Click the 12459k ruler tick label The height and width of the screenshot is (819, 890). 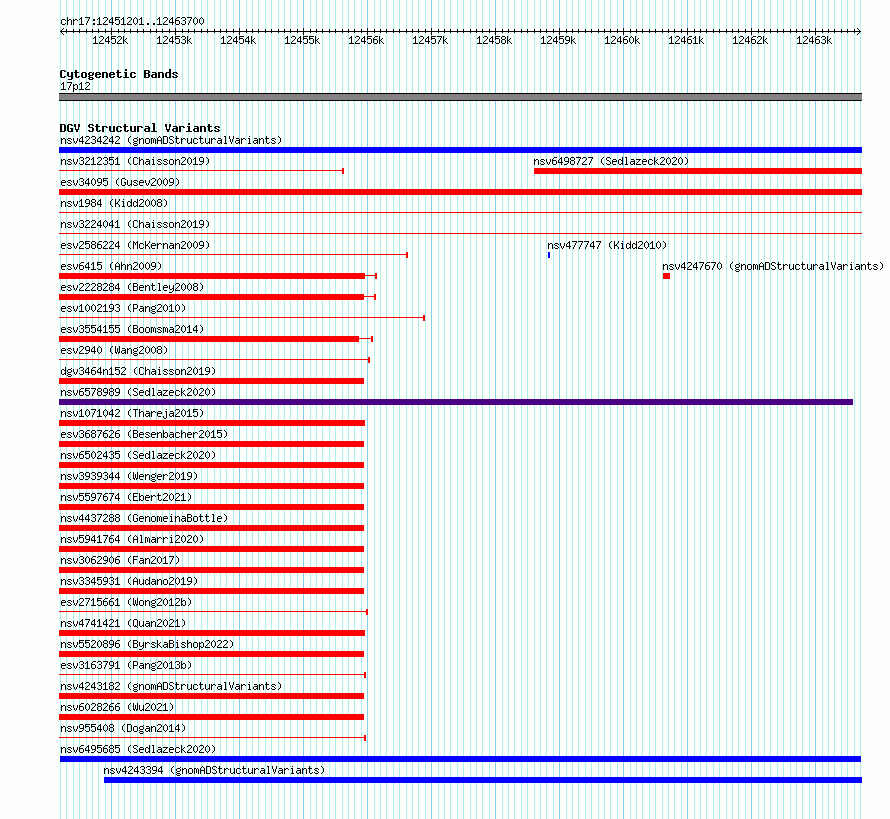558,40
